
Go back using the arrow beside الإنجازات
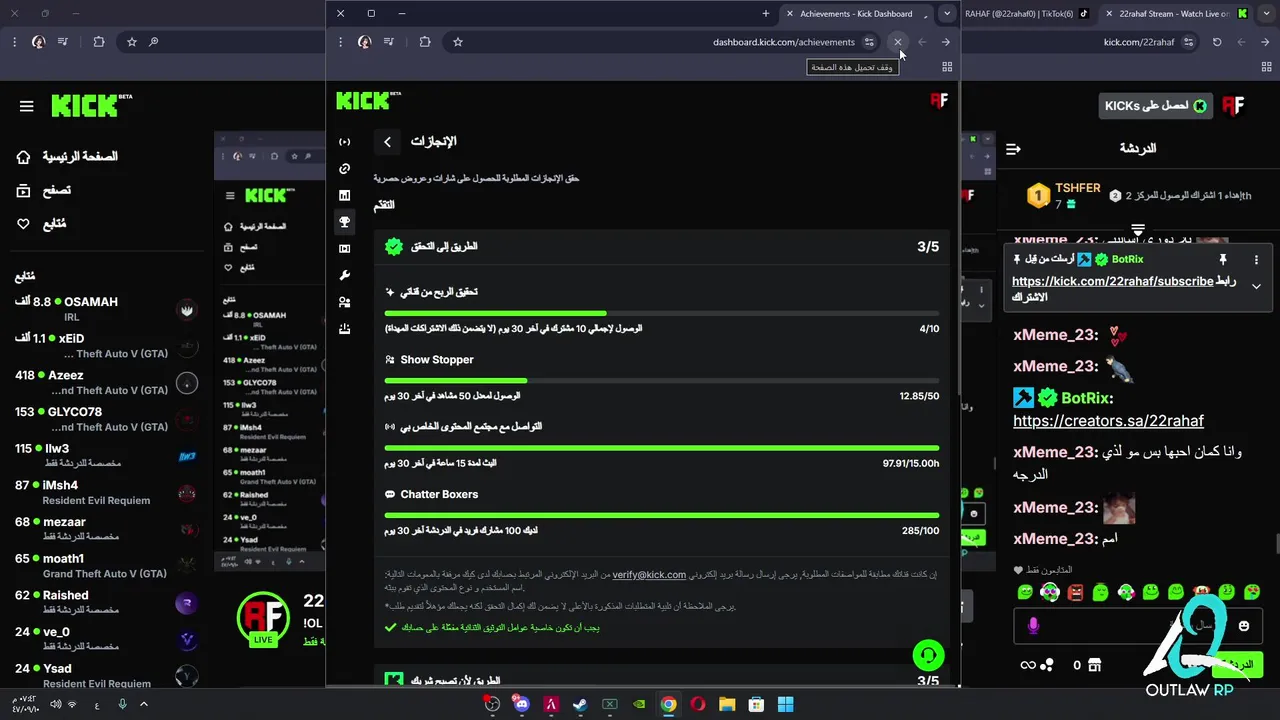tap(388, 142)
